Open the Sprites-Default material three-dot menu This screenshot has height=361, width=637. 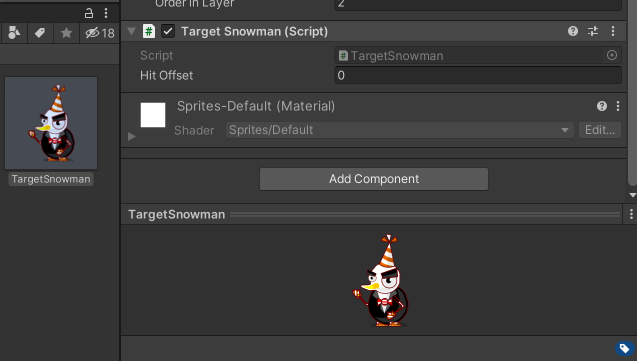(618, 106)
